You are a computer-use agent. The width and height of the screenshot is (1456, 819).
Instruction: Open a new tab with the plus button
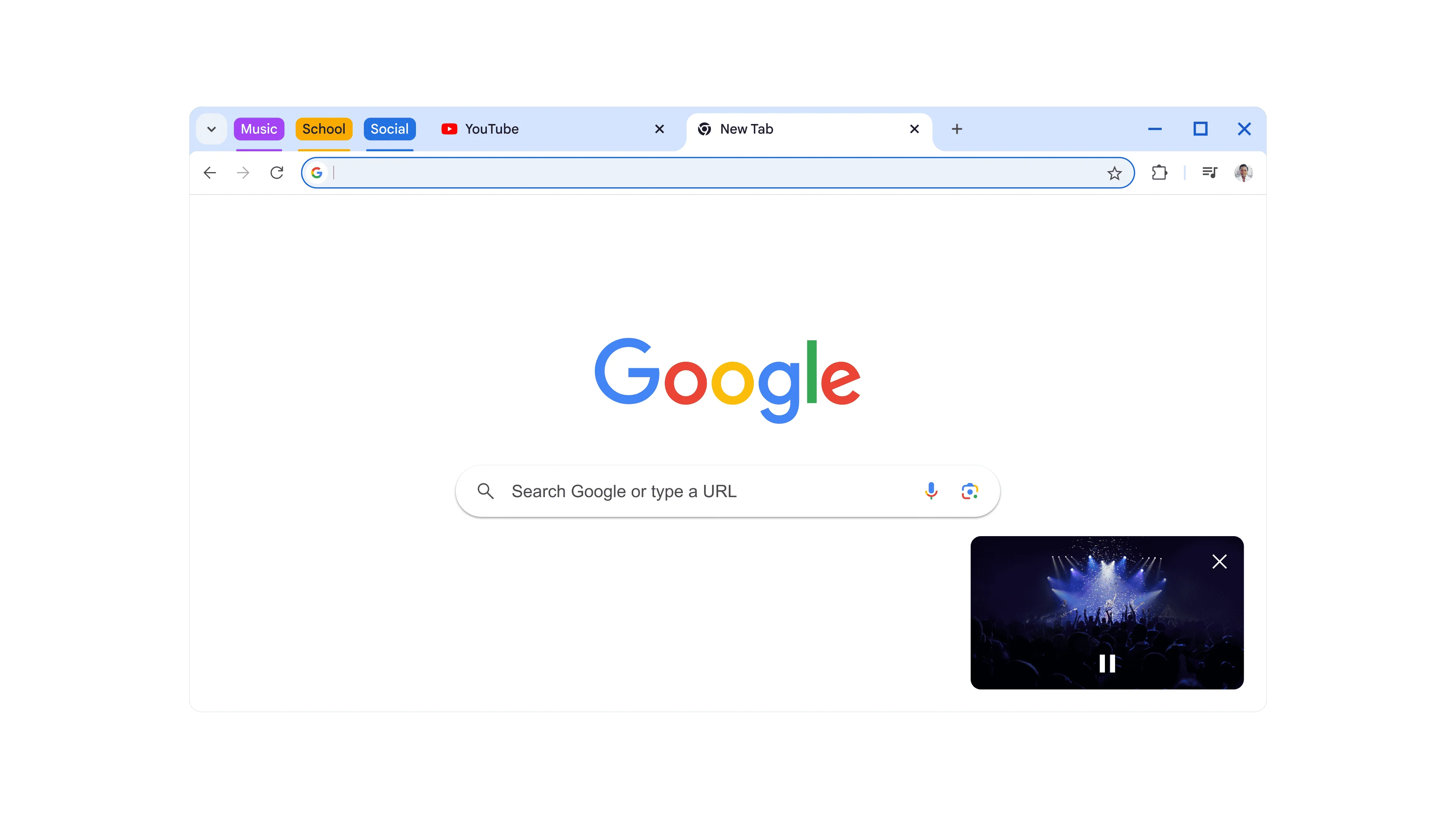tap(957, 129)
